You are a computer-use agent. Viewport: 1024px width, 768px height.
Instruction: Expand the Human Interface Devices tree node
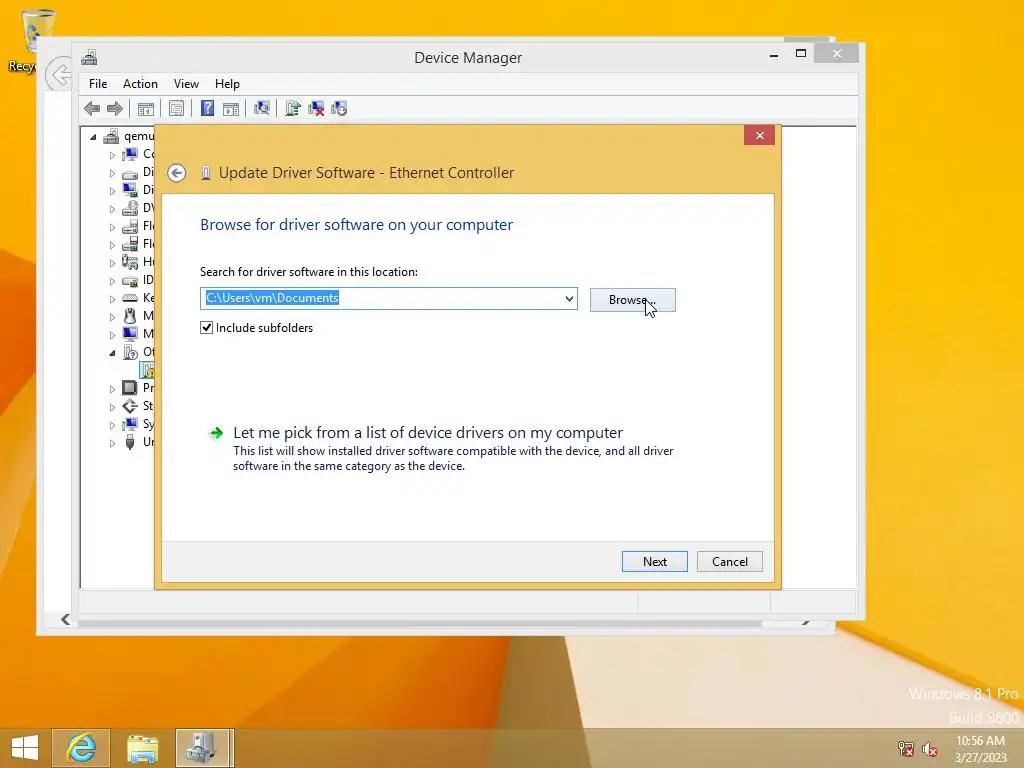tap(112, 263)
